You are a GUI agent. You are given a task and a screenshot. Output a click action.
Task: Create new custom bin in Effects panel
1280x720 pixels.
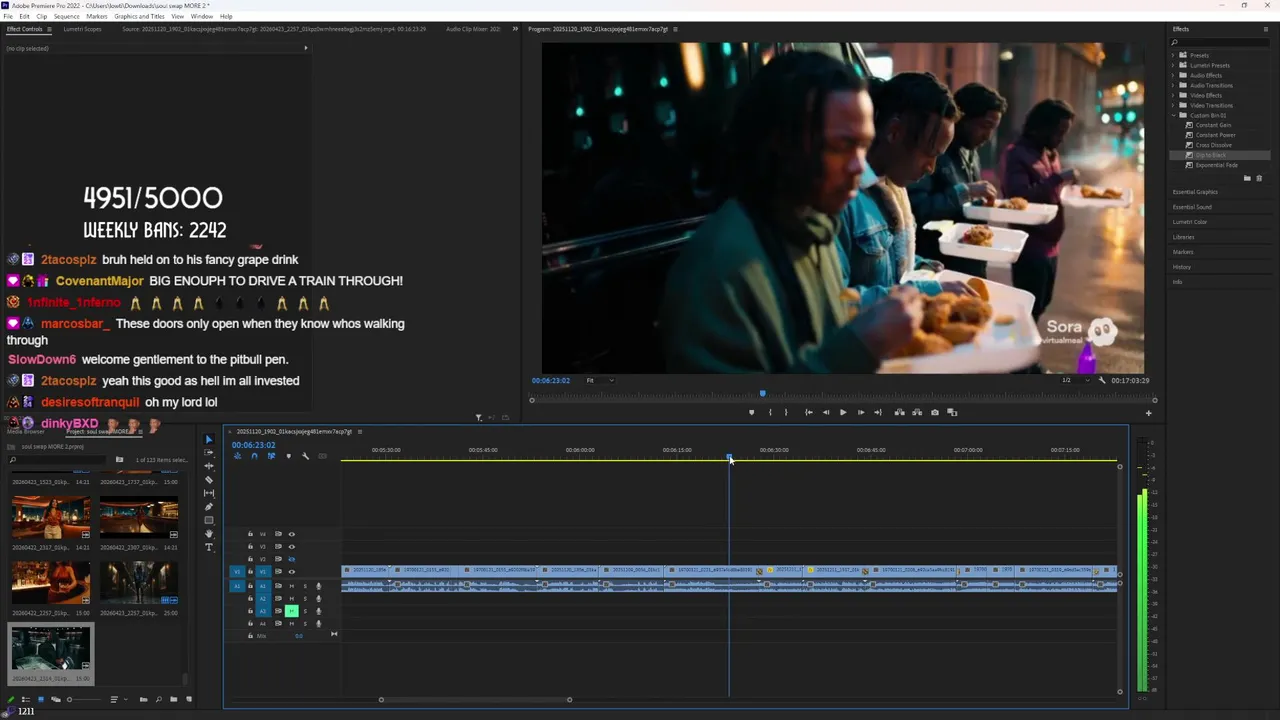(1247, 178)
